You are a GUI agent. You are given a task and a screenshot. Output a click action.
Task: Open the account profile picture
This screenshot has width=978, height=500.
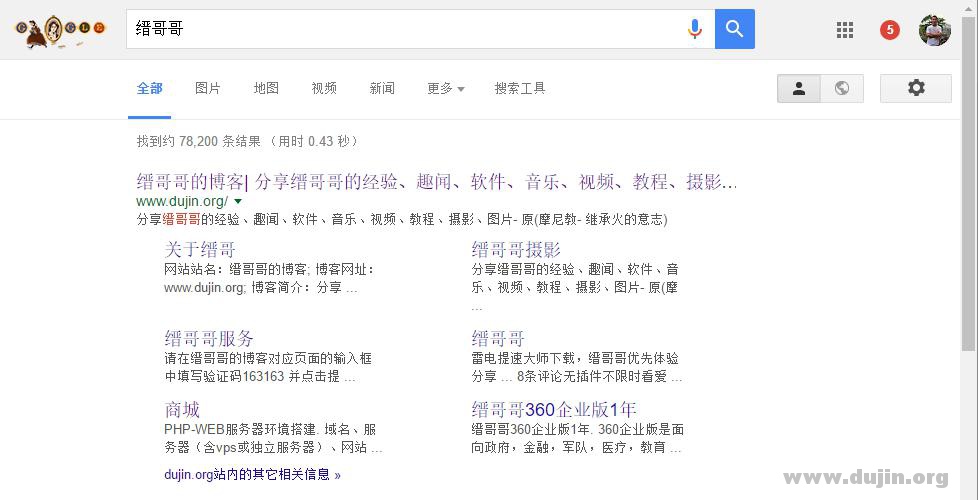pos(935,30)
